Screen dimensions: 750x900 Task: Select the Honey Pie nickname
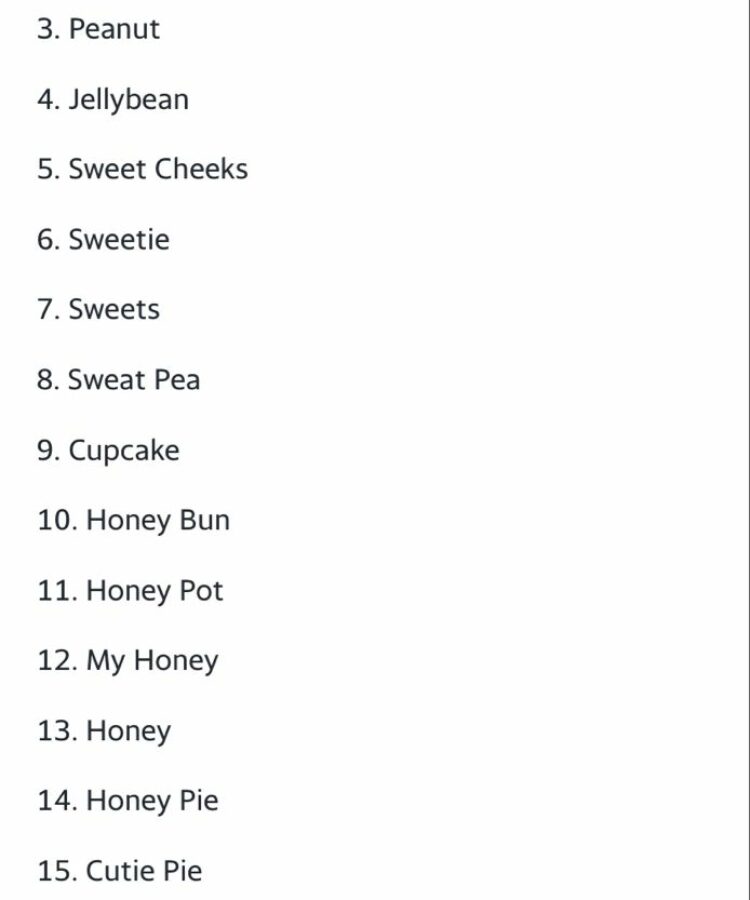(x=152, y=801)
